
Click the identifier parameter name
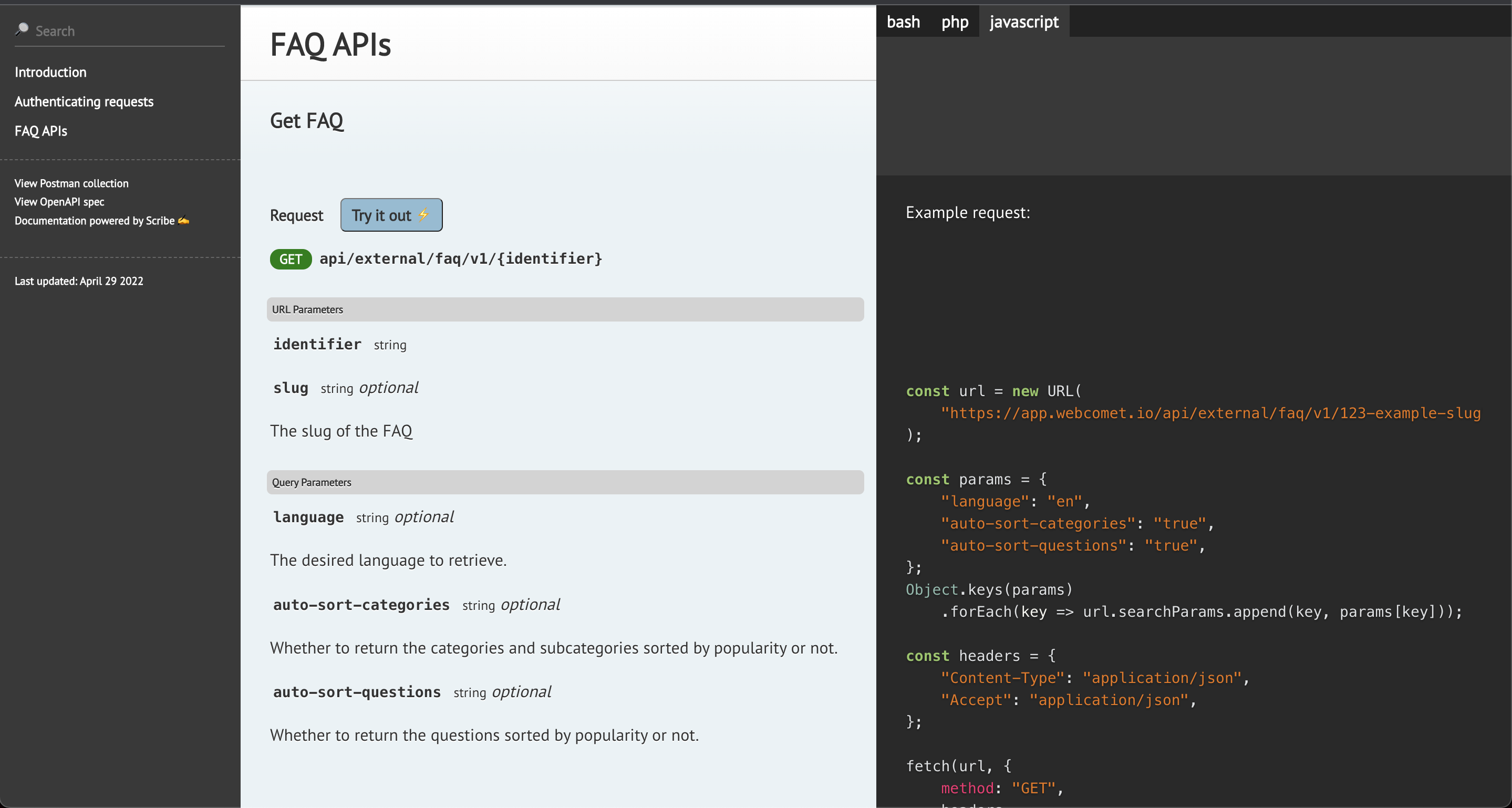pos(317,344)
